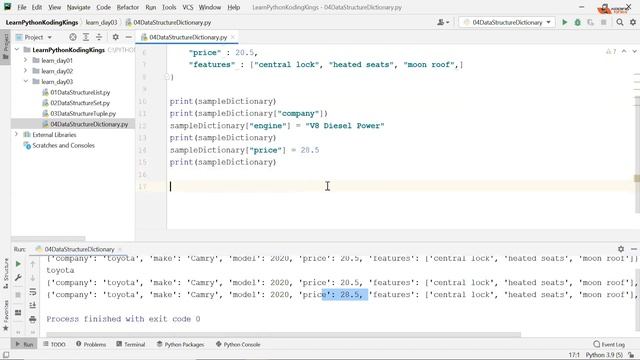The height and width of the screenshot is (360, 640).
Task: Run with coverage from the toolbar
Action: pos(591,22)
